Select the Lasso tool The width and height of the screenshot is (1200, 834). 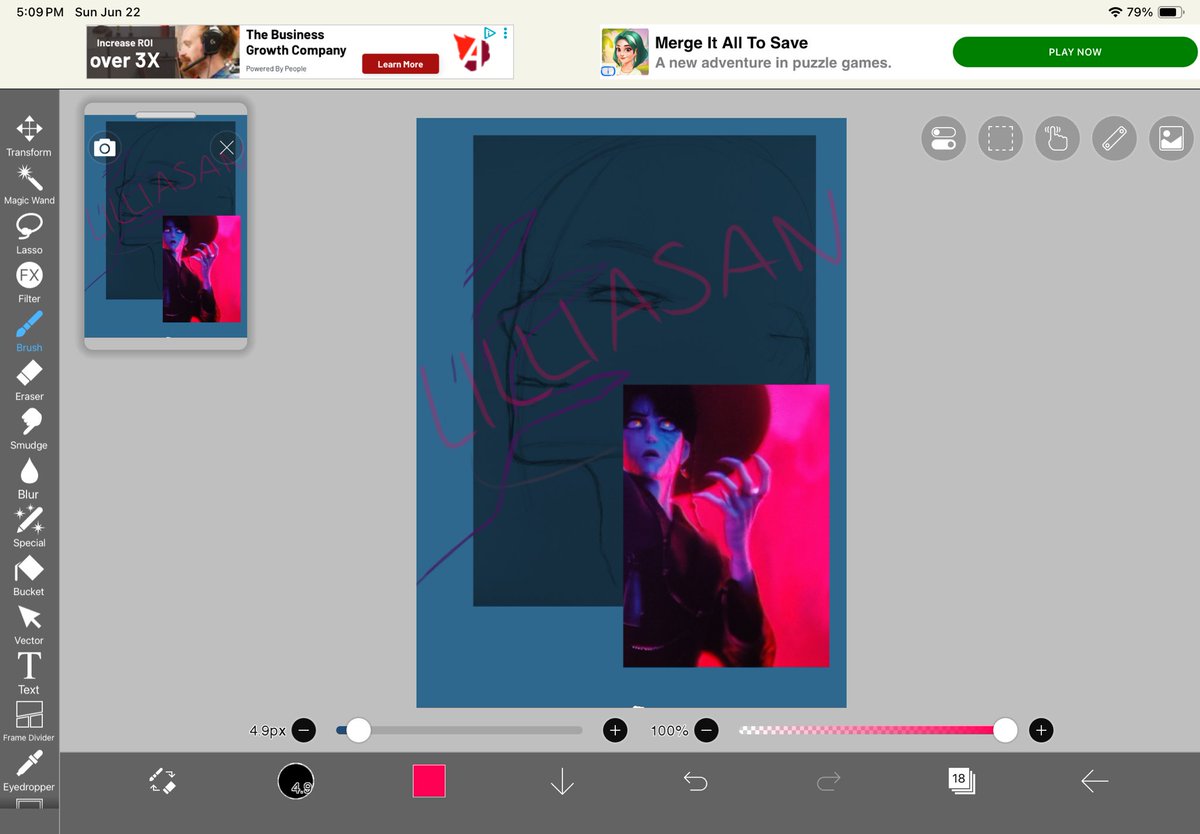pos(29,234)
